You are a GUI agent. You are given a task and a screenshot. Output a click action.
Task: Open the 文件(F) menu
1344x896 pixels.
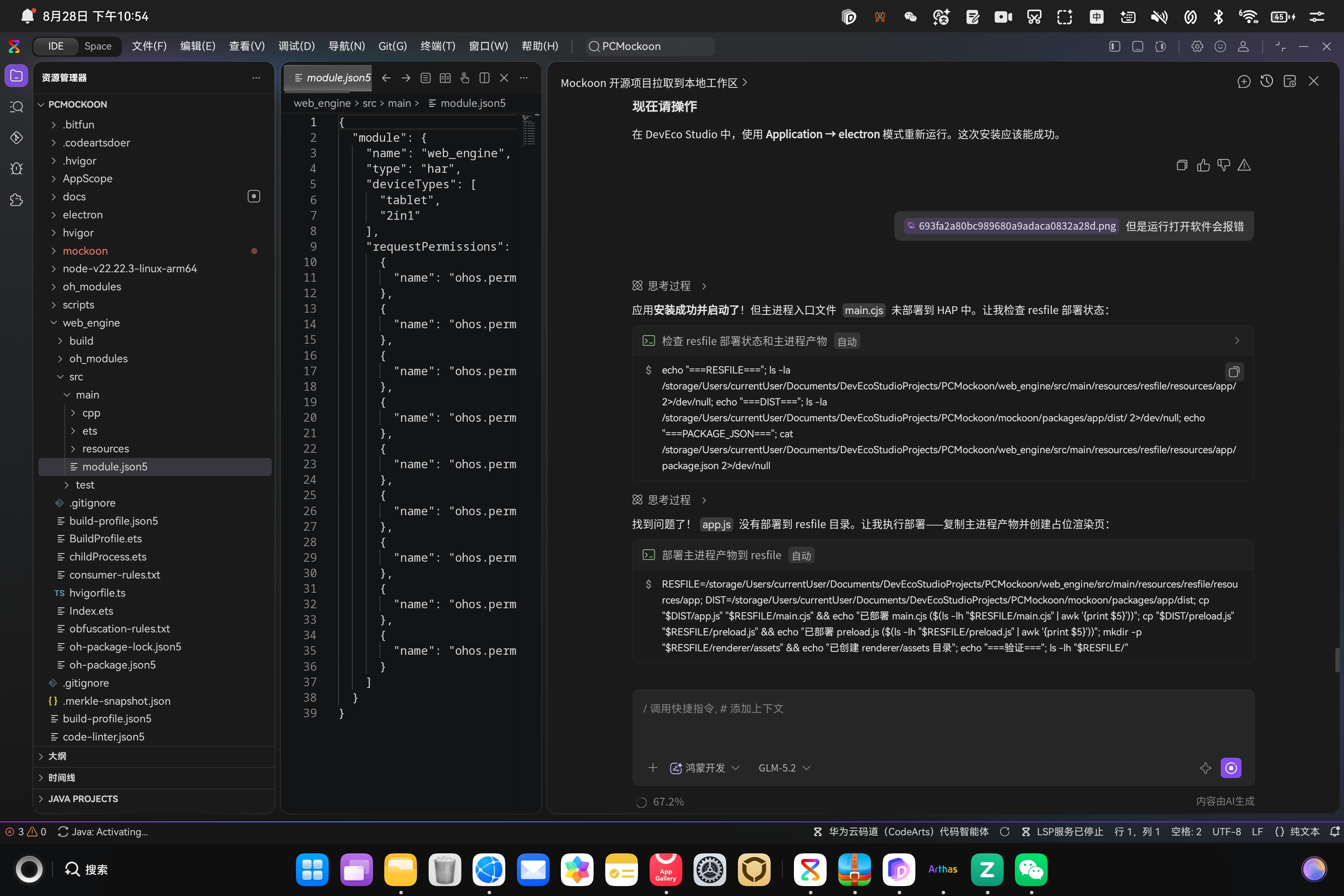[x=149, y=46]
